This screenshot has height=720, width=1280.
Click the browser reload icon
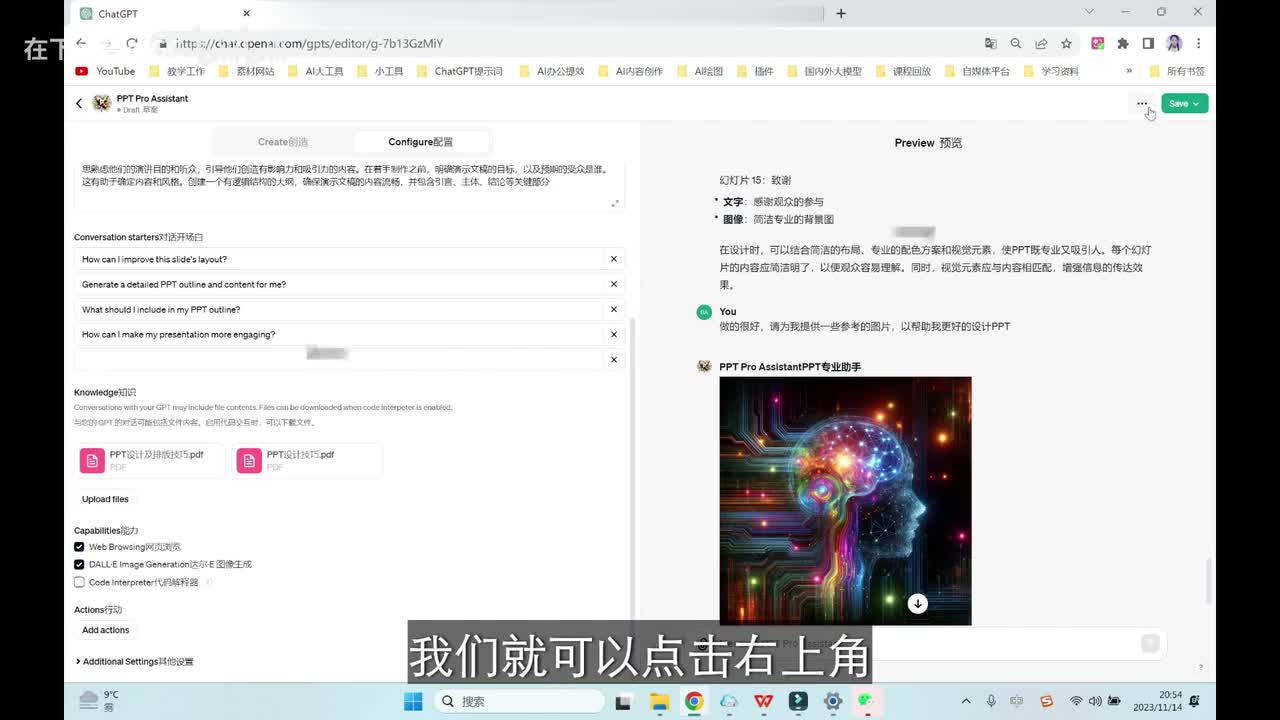click(x=131, y=43)
